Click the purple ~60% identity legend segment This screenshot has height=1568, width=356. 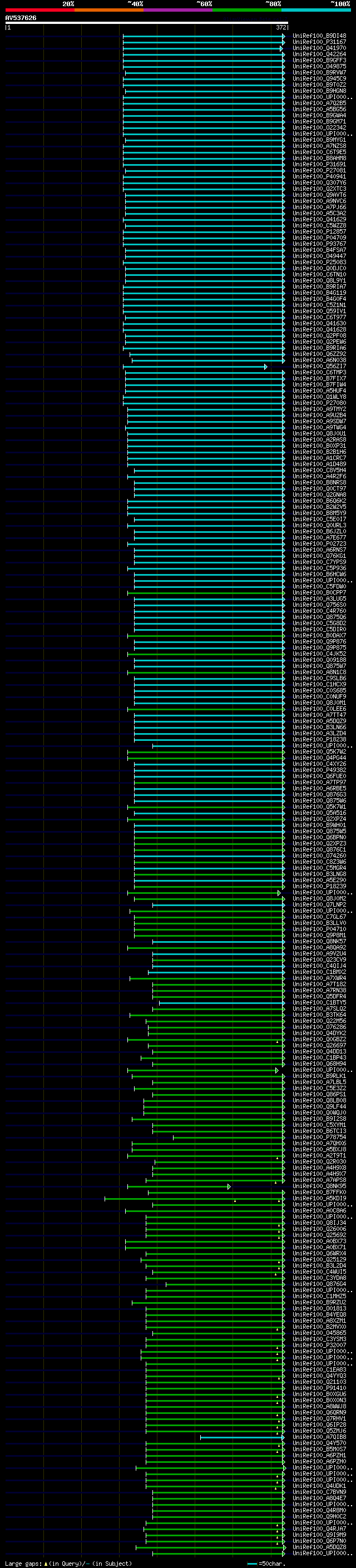pos(177,10)
